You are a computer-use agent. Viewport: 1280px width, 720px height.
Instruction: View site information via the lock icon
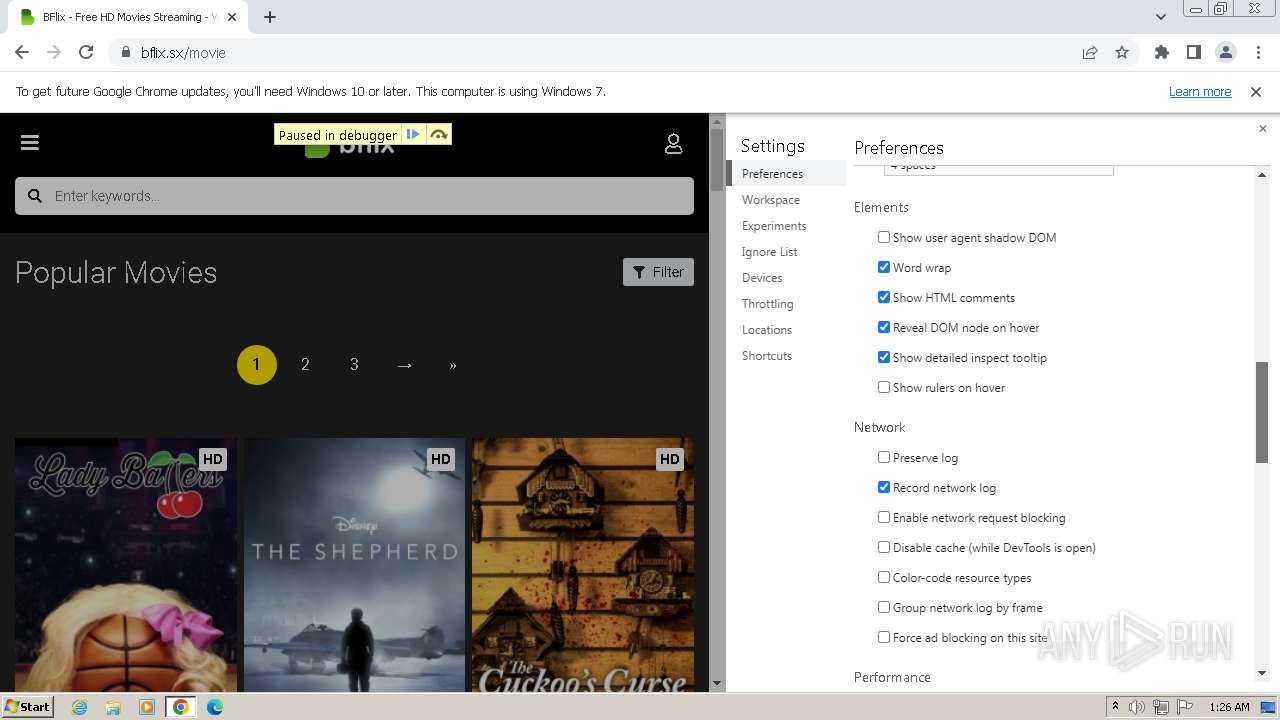coord(125,52)
